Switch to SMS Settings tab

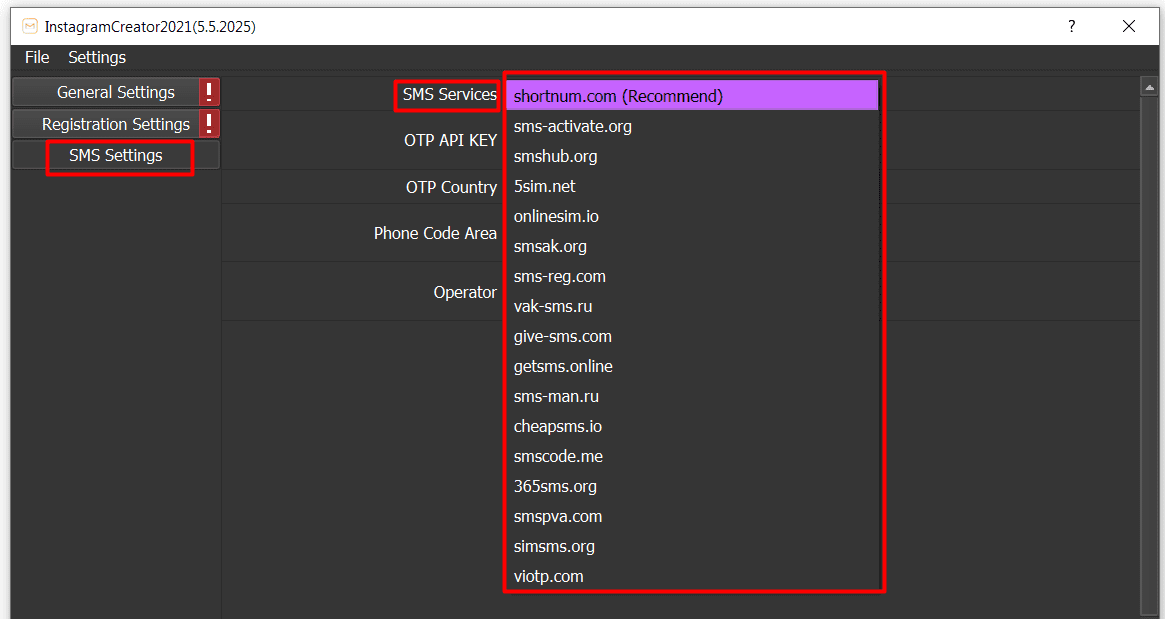116,155
